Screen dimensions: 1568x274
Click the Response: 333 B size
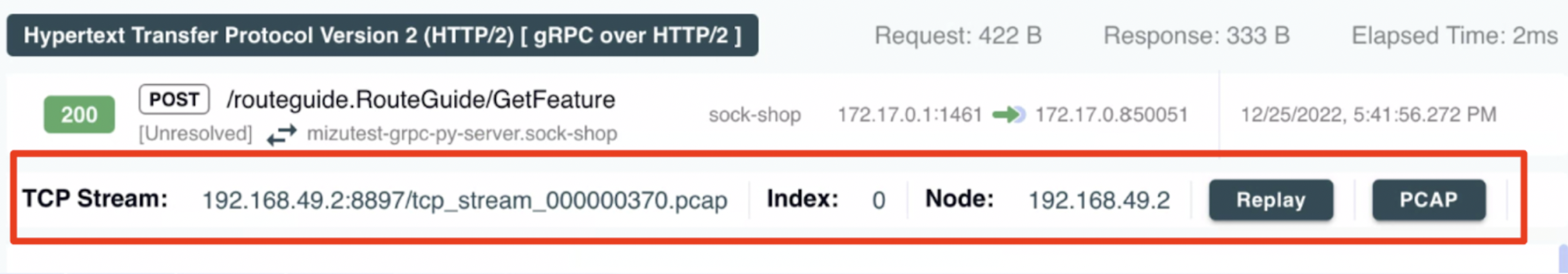(1196, 36)
